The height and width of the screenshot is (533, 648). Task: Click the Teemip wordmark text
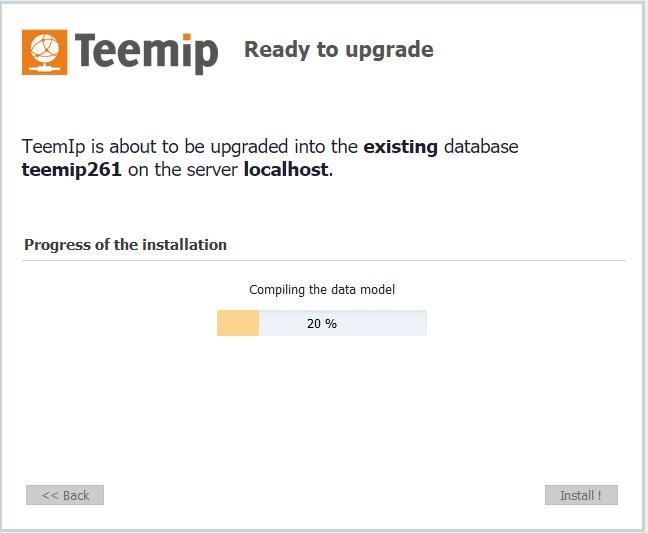146,51
